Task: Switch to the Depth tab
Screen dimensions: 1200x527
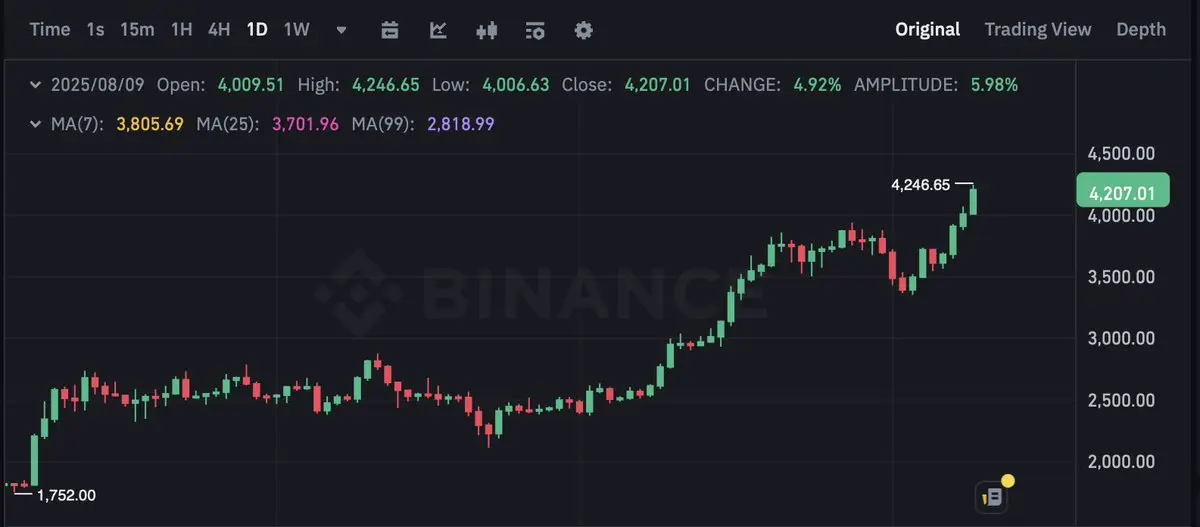Action: click(1141, 30)
